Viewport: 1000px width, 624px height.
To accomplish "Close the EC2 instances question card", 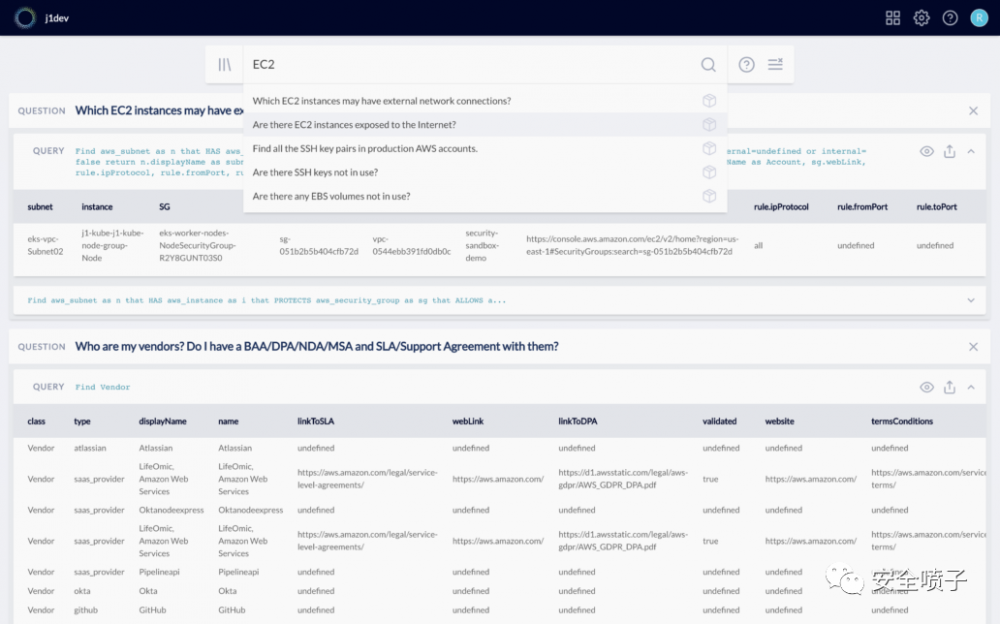I will click(973, 110).
